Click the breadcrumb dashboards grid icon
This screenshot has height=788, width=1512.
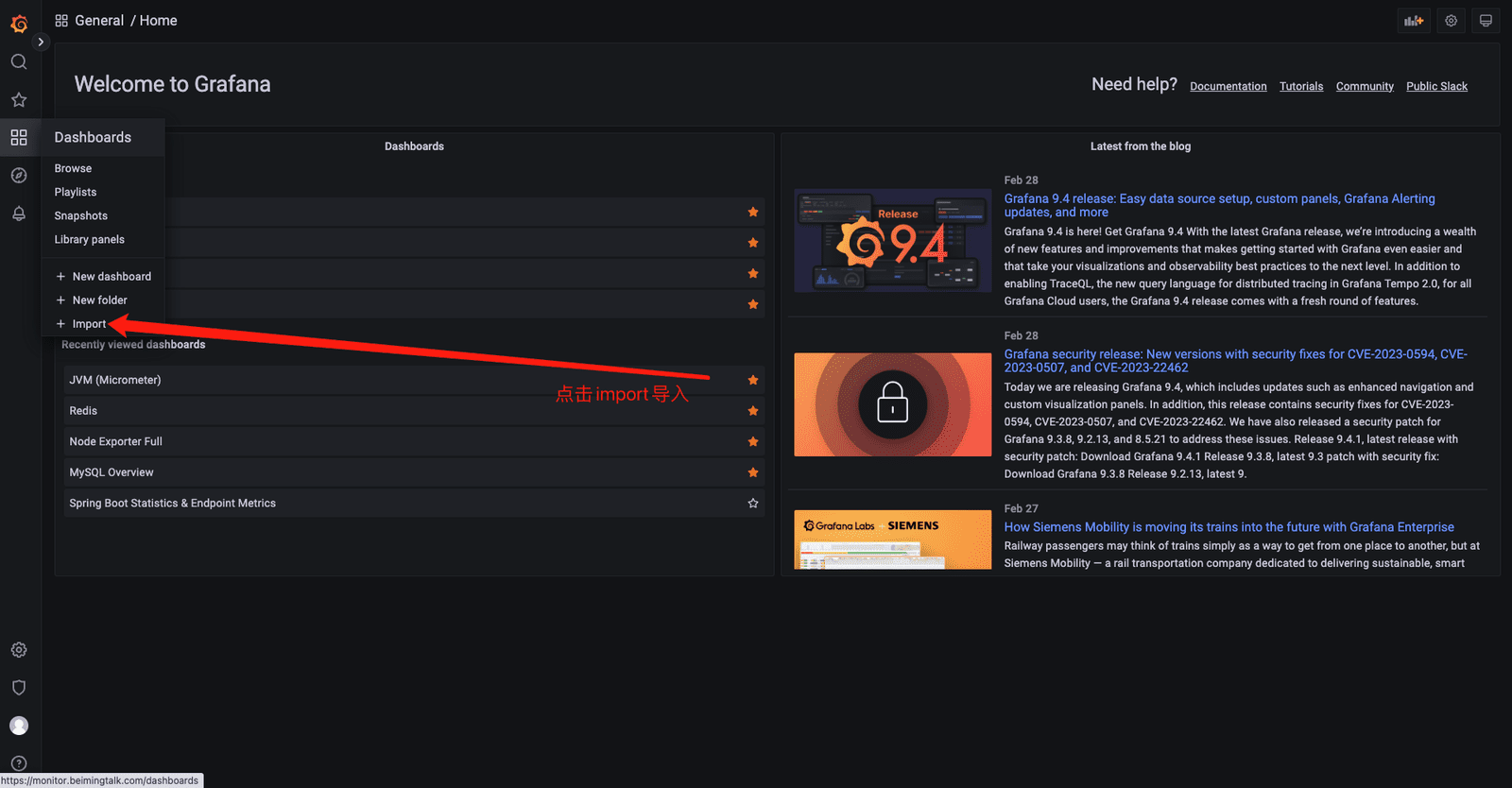61,21
